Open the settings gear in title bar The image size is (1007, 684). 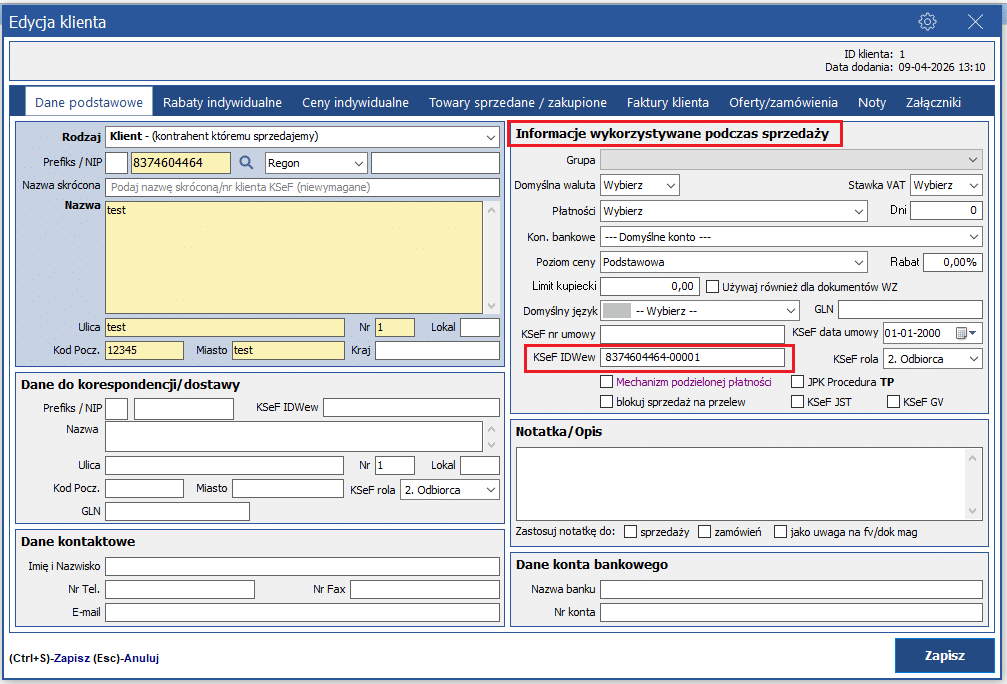[927, 22]
